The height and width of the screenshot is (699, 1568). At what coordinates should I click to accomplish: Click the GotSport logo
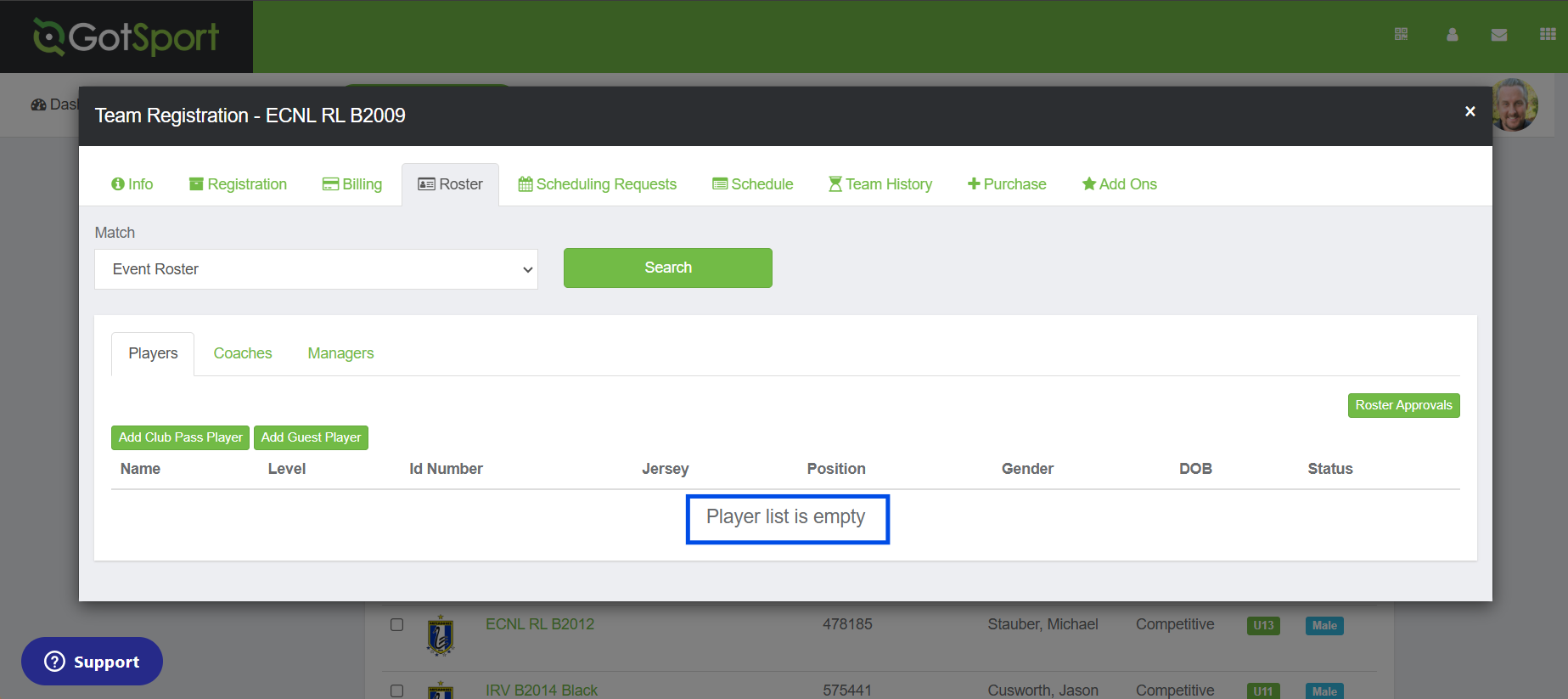(x=126, y=37)
